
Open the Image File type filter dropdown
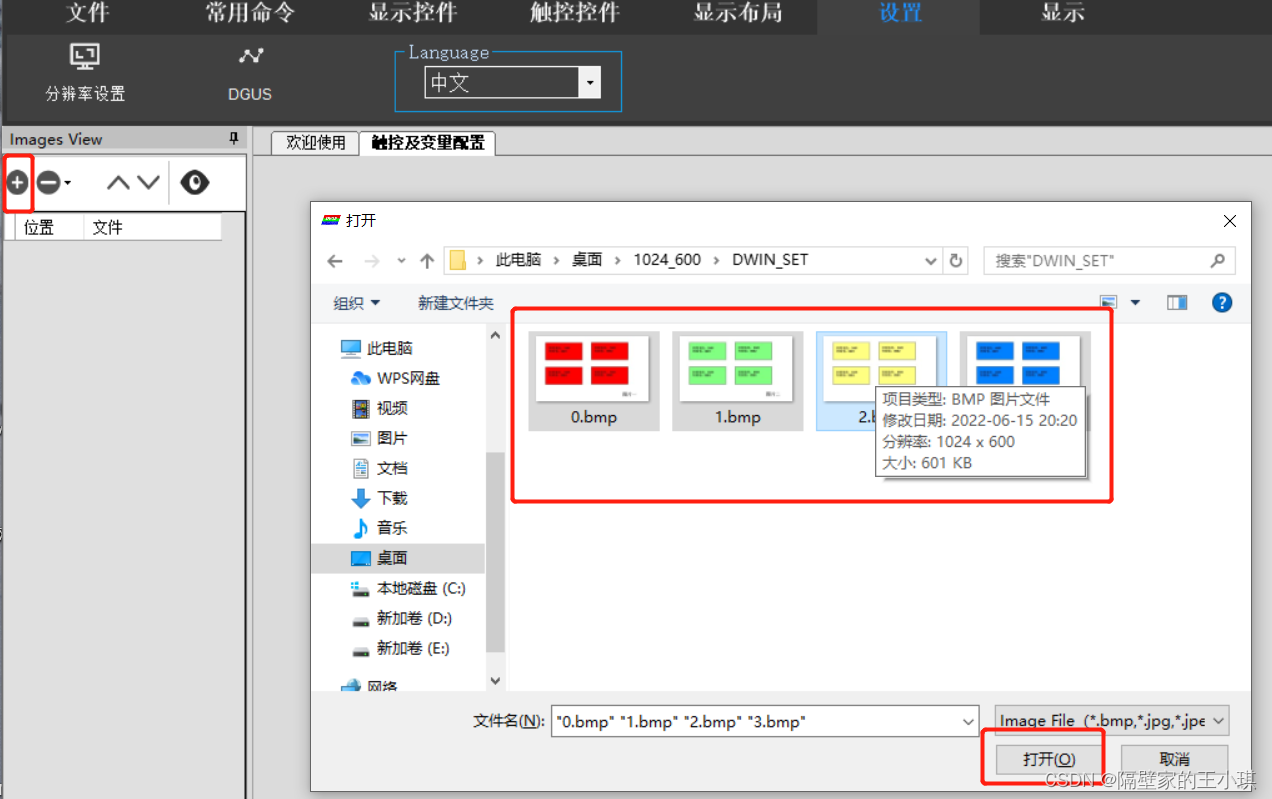click(1222, 720)
